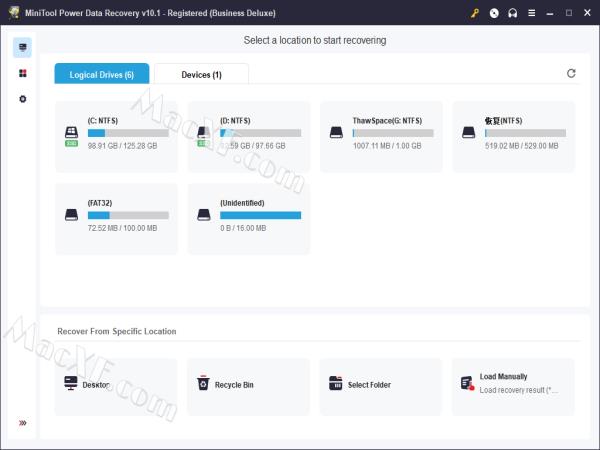
Task: Recover from Desktop location
Action: pos(116,386)
